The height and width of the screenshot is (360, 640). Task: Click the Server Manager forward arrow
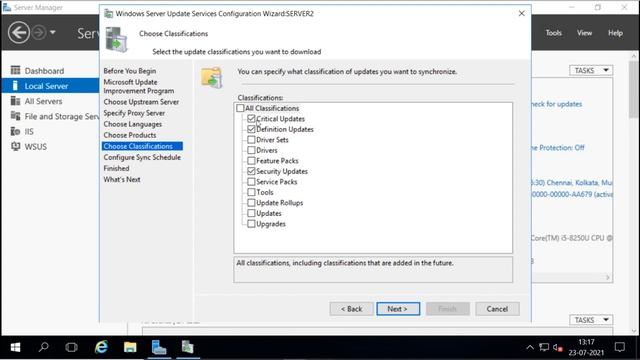click(39, 32)
